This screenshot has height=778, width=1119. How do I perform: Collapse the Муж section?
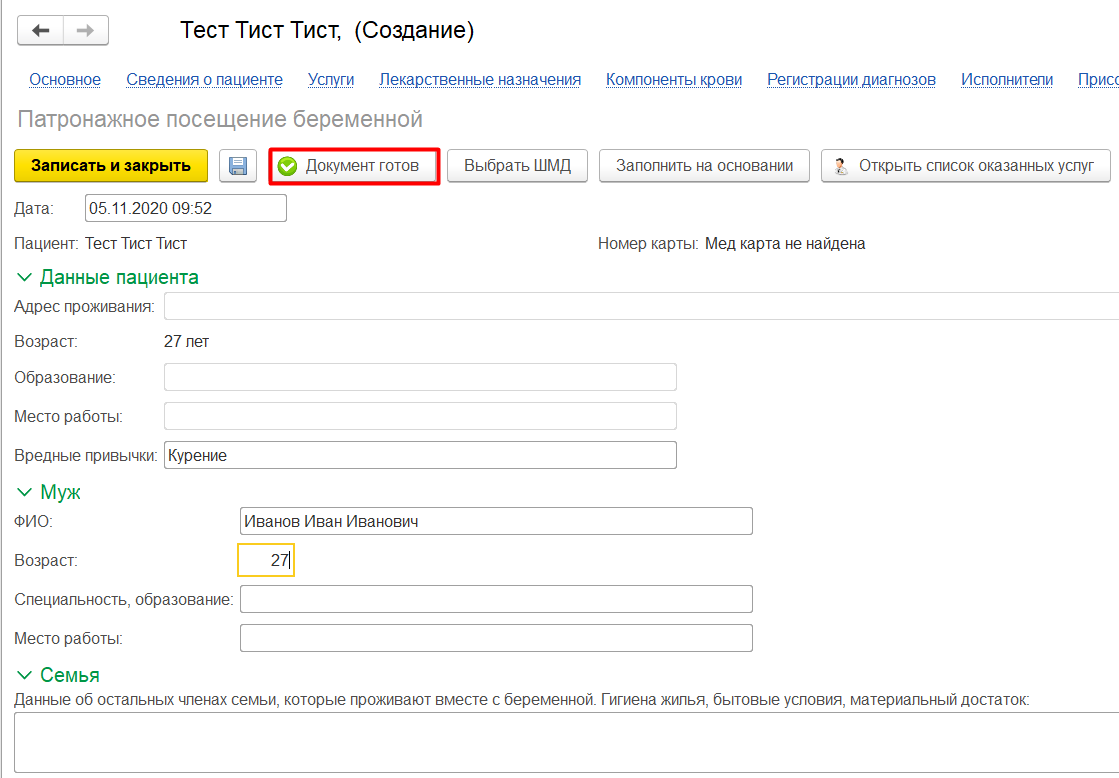tap(24, 492)
